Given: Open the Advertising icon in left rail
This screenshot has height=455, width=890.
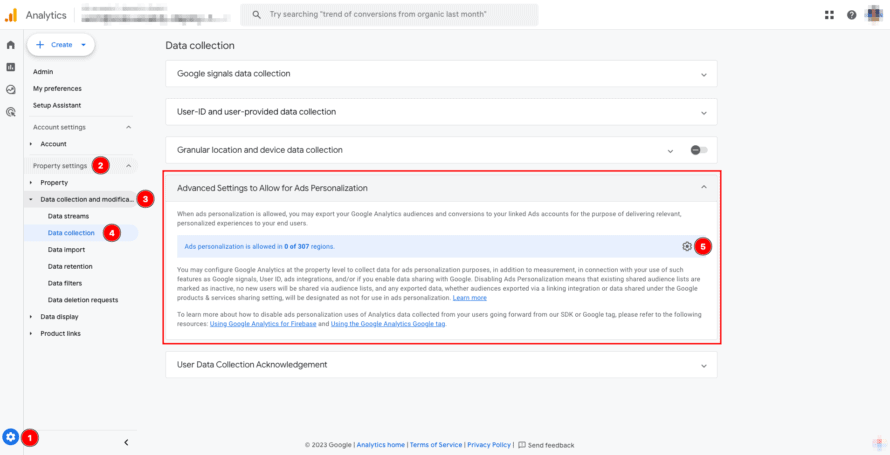Looking at the screenshot, I should (x=10, y=112).
